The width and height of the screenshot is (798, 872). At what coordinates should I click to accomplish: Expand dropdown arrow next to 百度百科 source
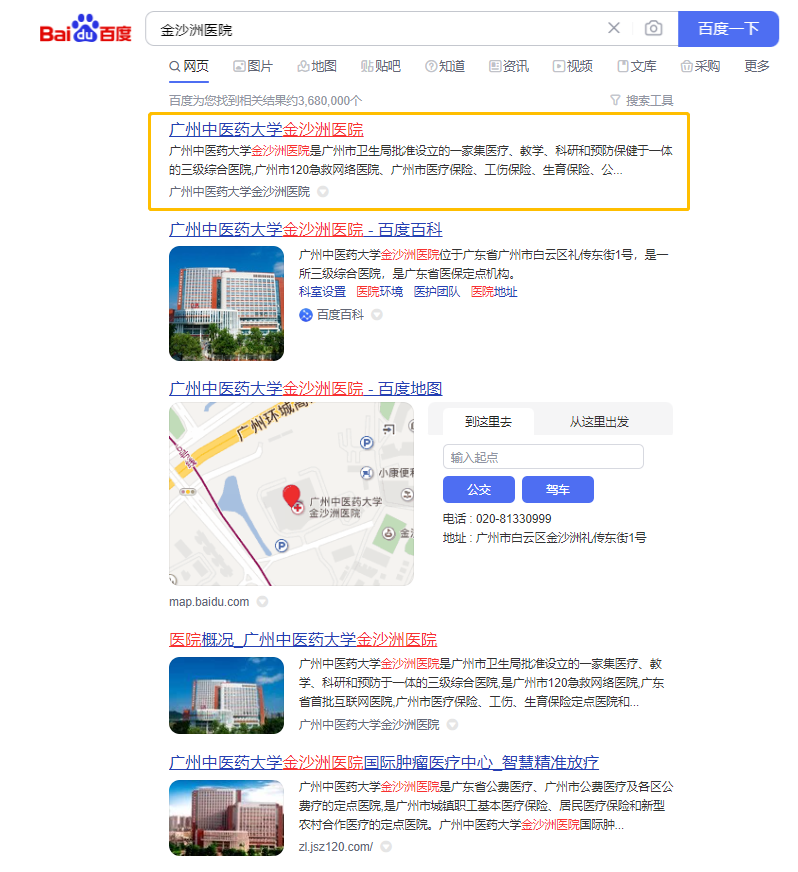click(x=377, y=315)
